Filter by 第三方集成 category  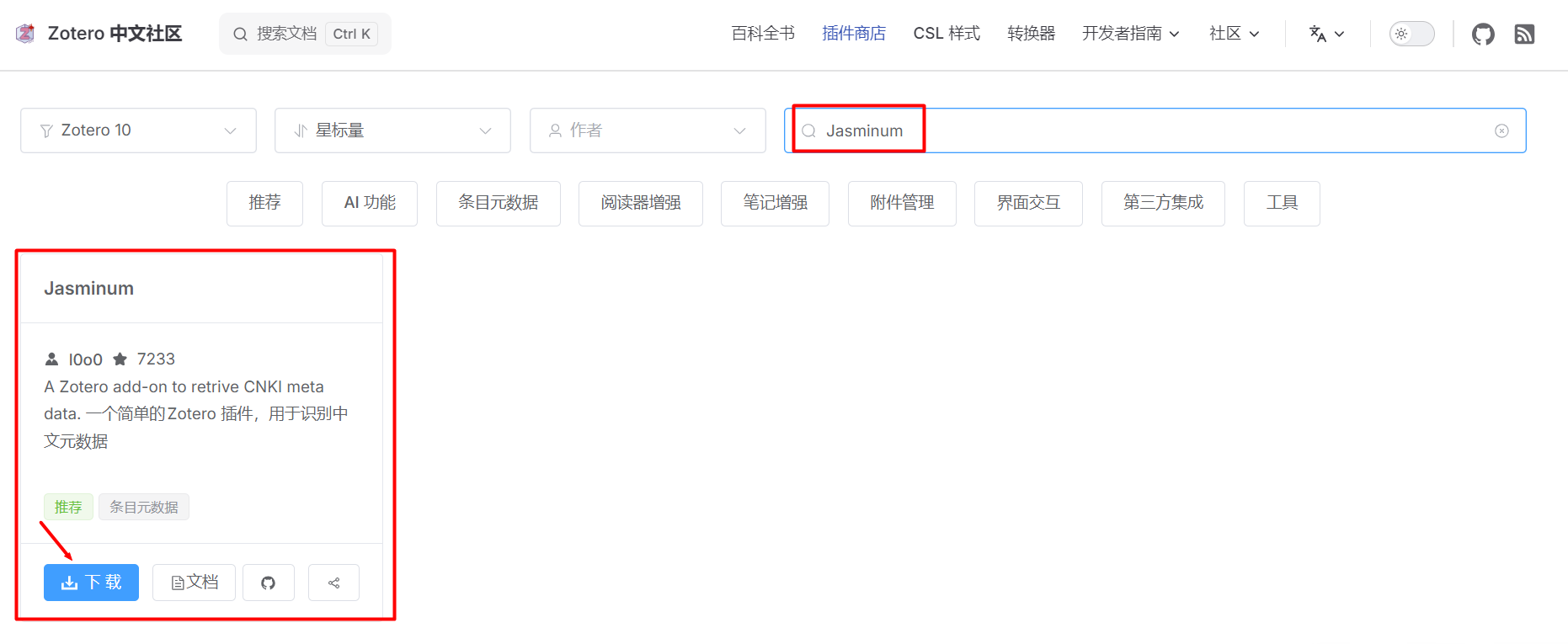pos(1163,203)
